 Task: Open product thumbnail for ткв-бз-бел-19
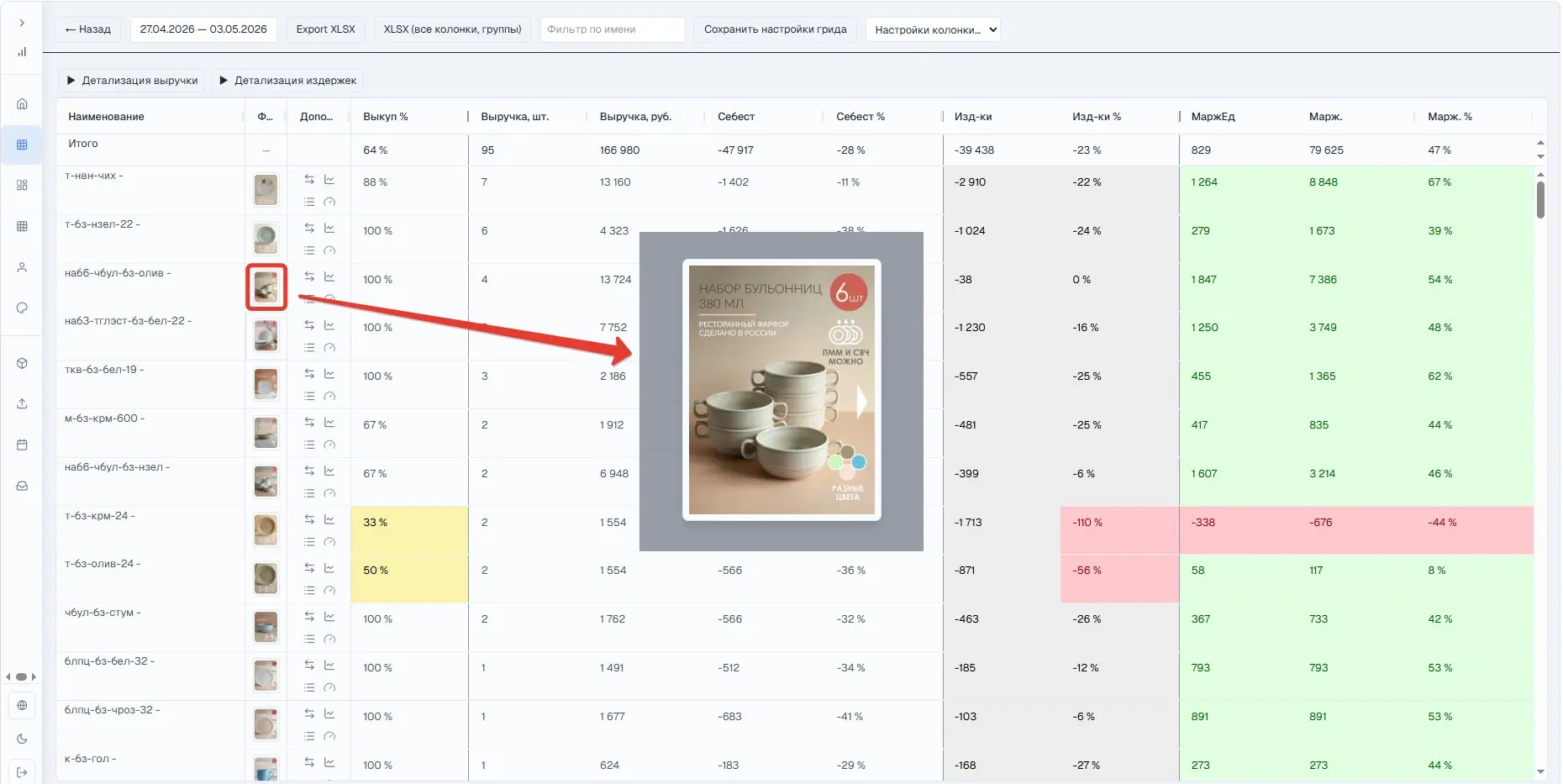[266, 384]
